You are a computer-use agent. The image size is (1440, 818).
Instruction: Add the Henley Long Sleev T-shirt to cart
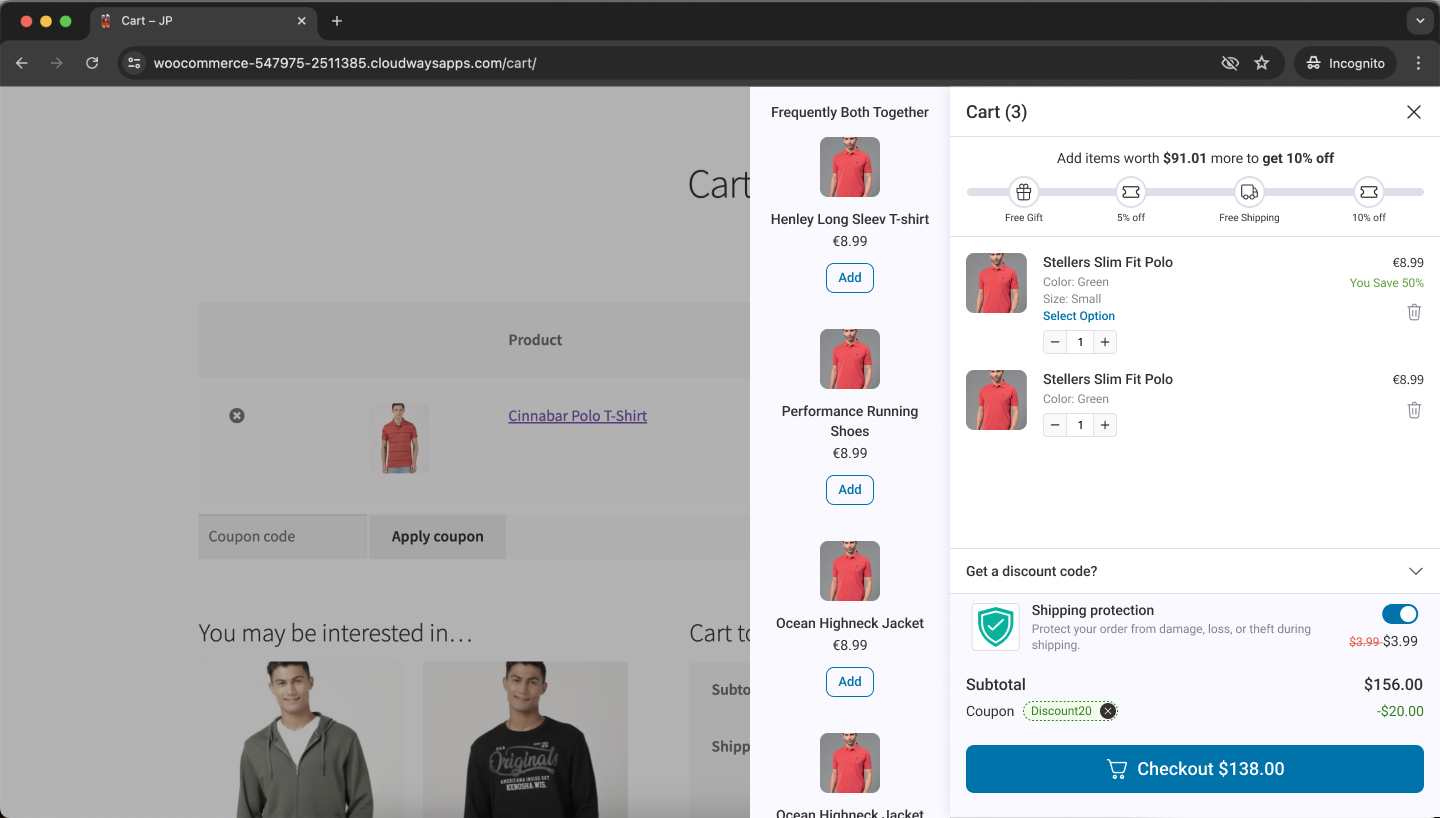849,277
